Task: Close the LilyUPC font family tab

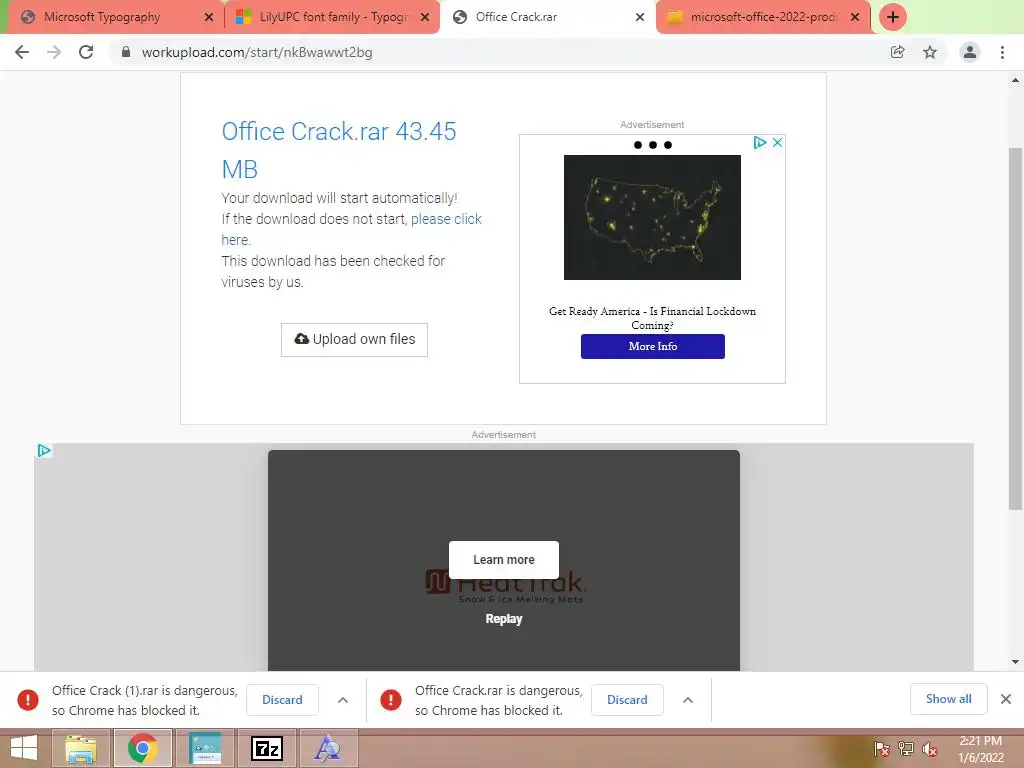Action: [x=424, y=17]
